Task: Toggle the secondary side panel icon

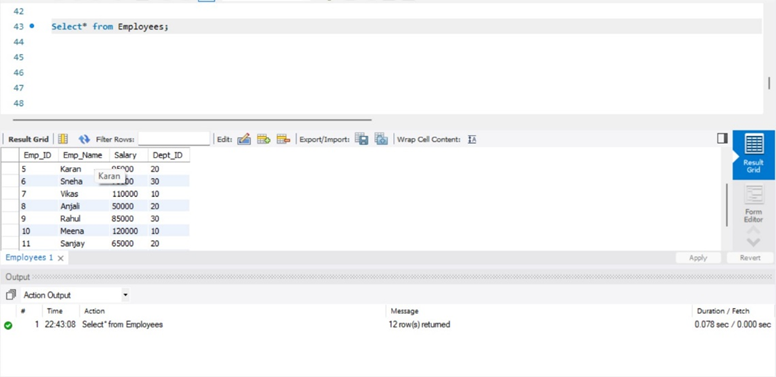Action: click(x=722, y=139)
